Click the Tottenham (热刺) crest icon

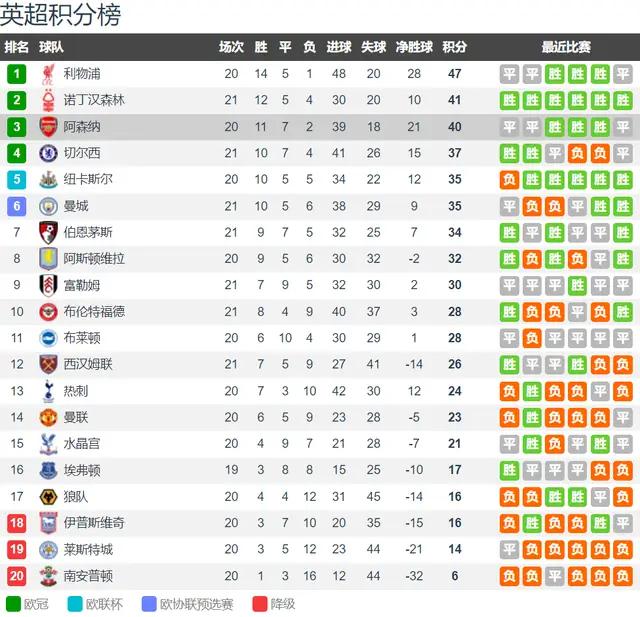(47, 390)
